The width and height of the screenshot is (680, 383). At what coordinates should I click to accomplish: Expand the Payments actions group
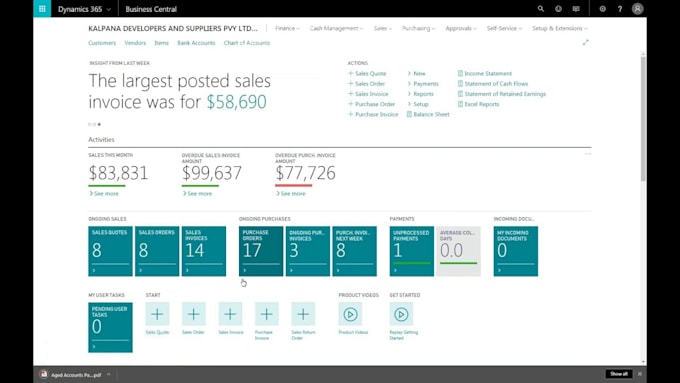click(x=423, y=84)
